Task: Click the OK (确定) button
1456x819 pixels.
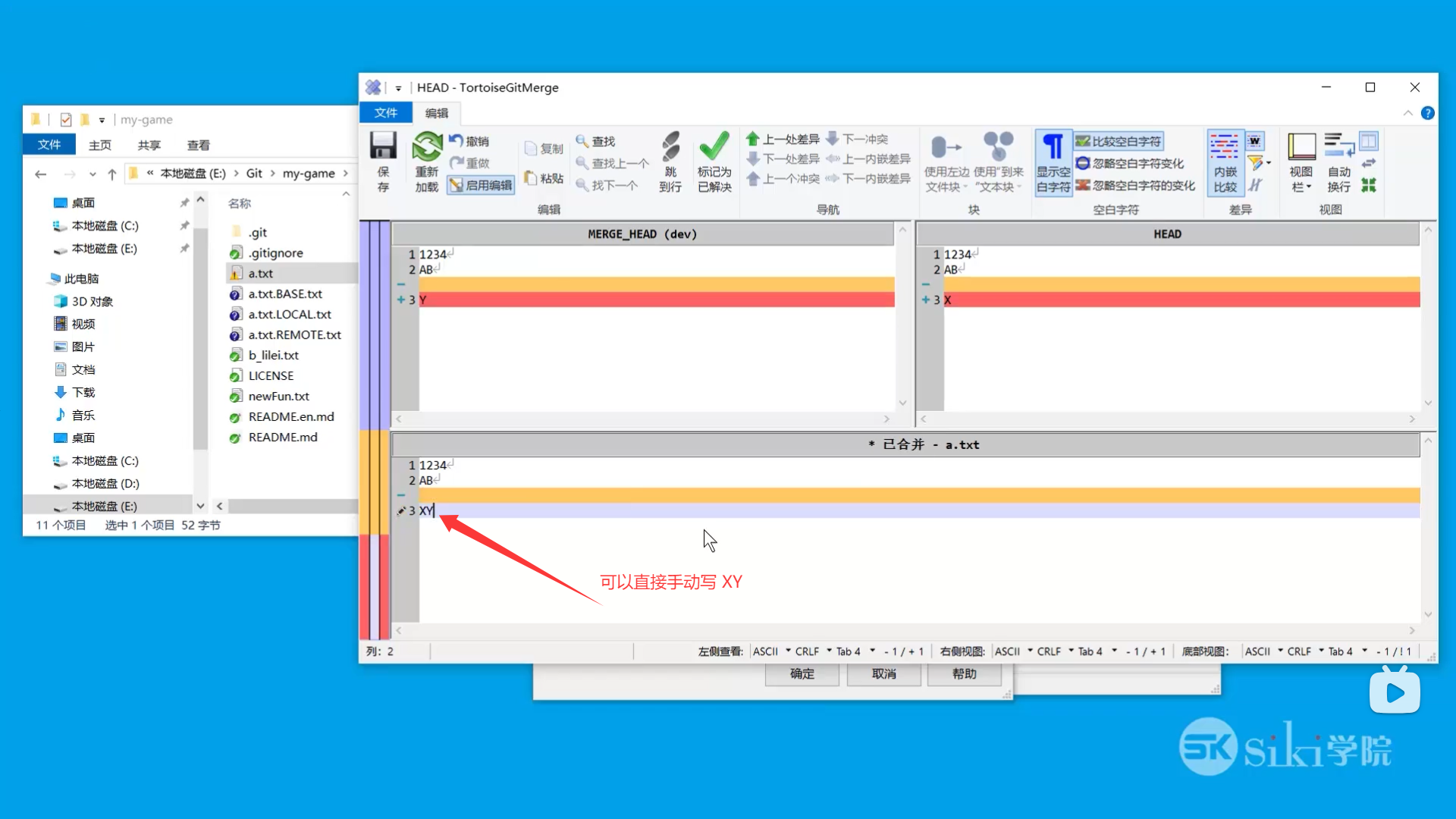Action: (x=802, y=673)
